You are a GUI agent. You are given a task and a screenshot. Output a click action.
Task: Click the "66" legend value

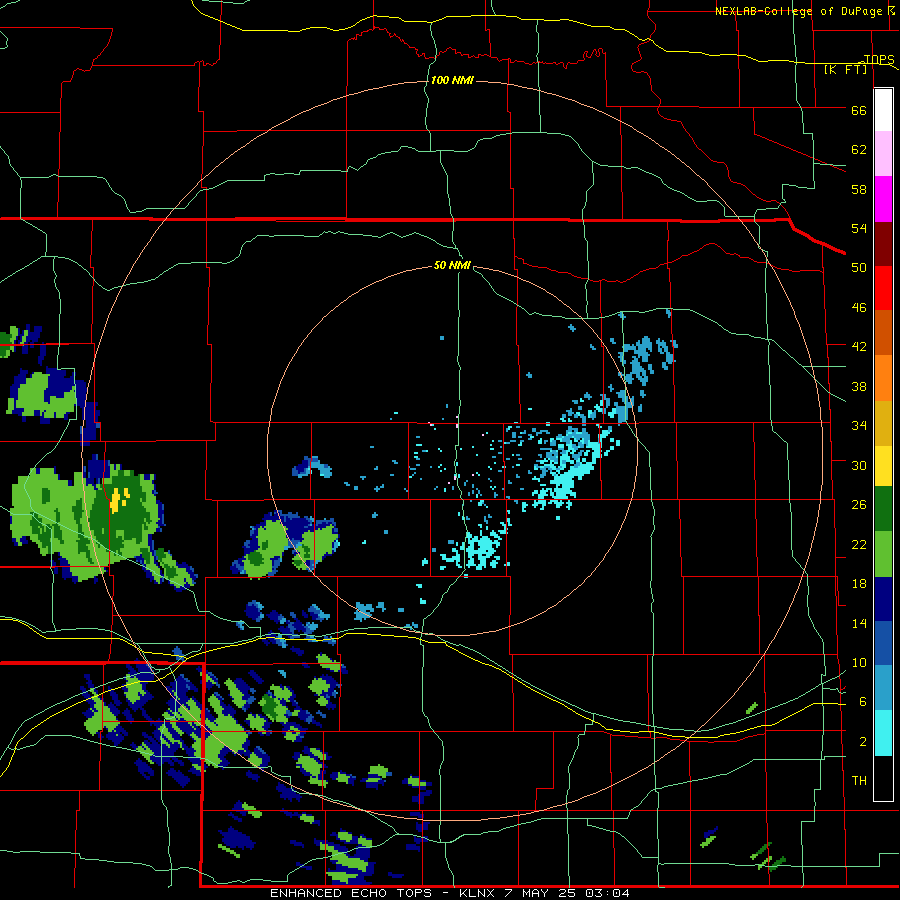[x=859, y=110]
